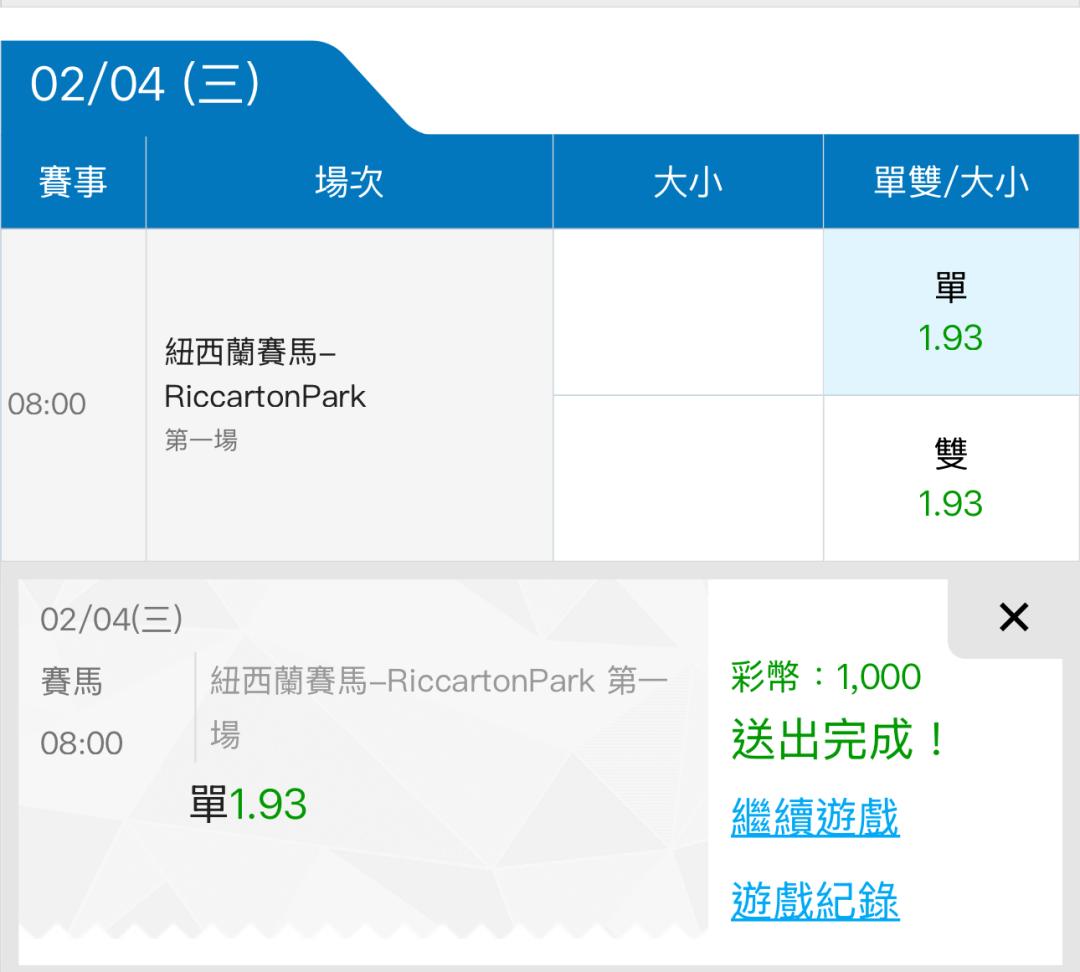Click the 彩幣:1,000 amount in bet slip
The width and height of the screenshot is (1080, 972).
tap(826, 677)
